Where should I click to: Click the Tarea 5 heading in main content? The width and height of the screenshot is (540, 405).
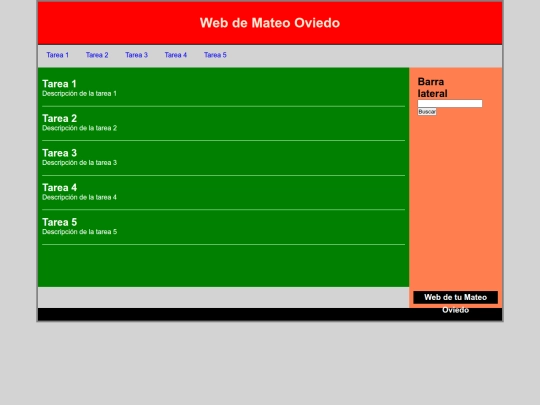point(59,222)
